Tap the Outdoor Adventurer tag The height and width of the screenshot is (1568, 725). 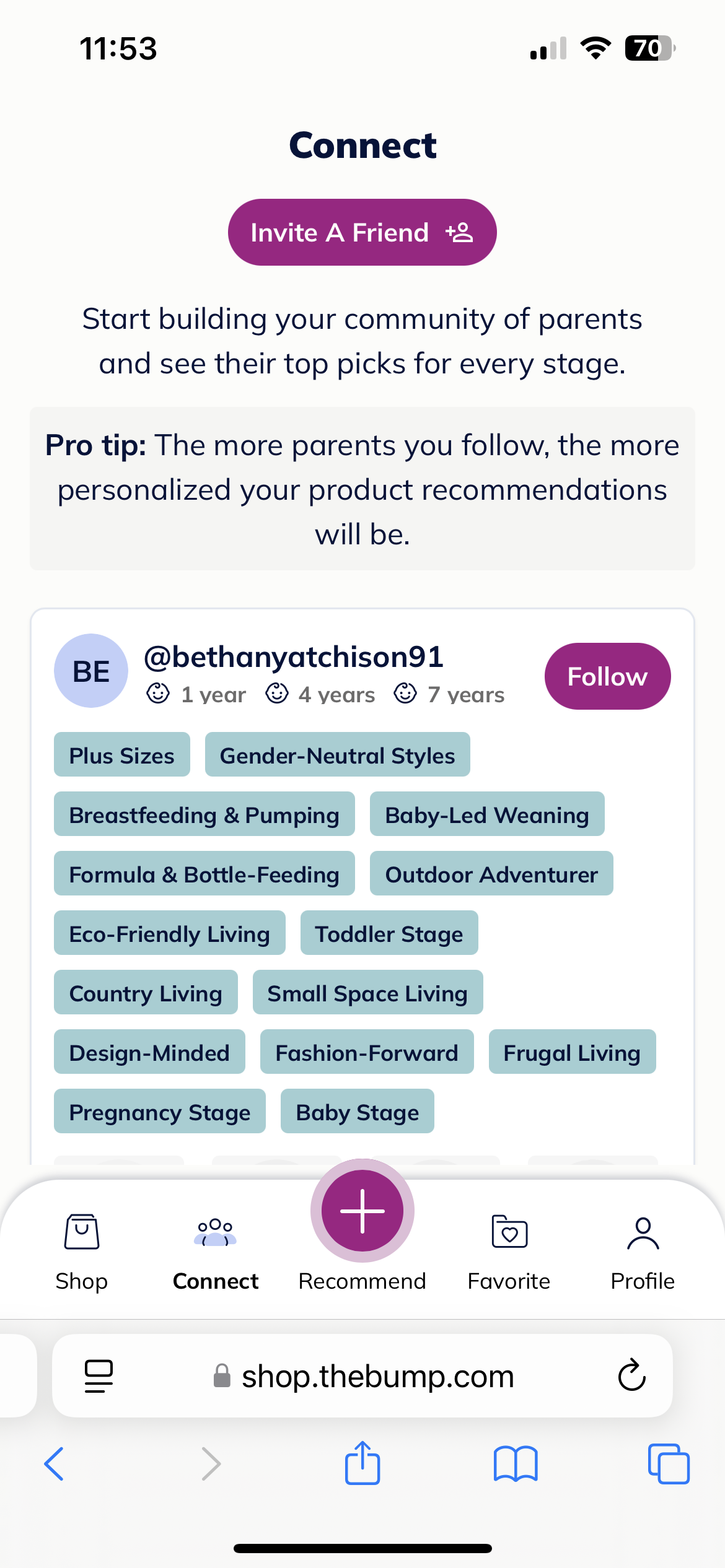coord(491,874)
